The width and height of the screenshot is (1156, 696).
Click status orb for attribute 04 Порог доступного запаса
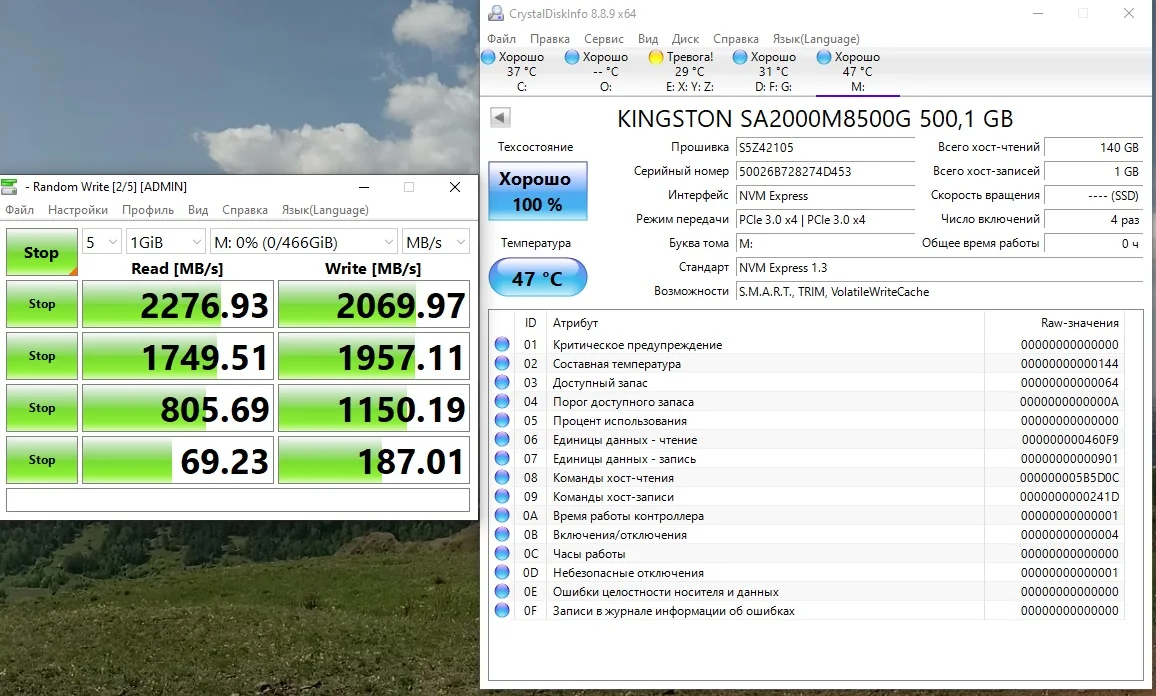[x=502, y=402]
